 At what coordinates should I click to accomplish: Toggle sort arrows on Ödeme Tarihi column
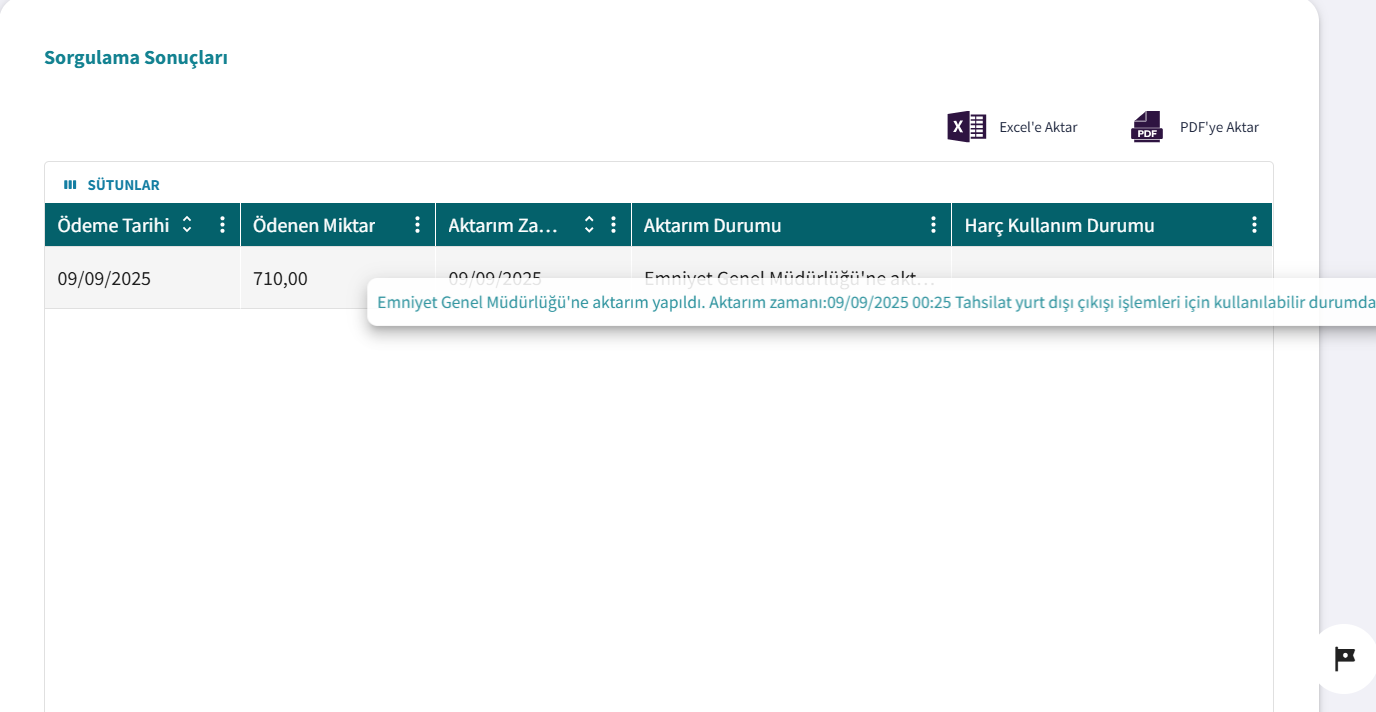187,225
